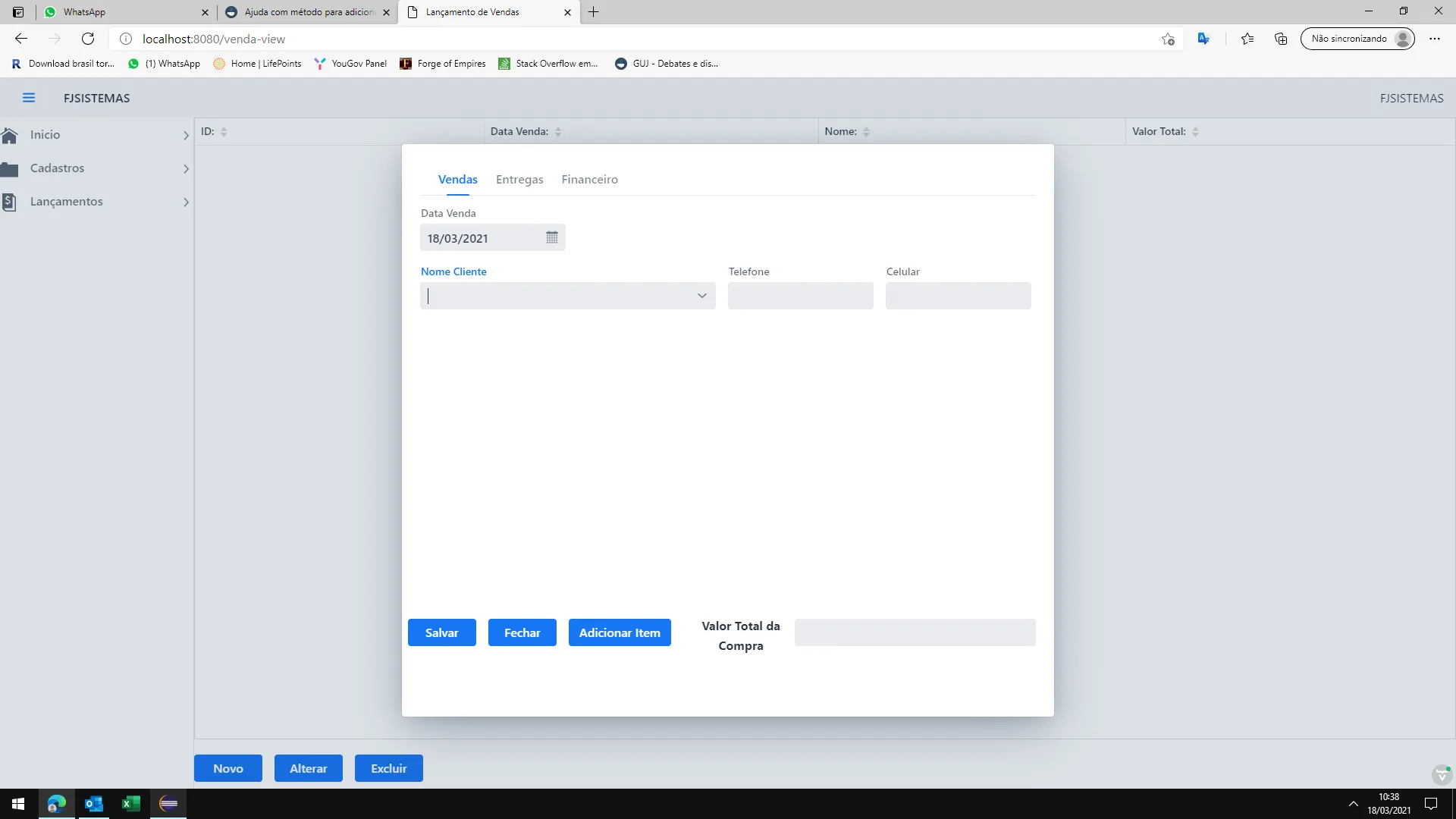Screen dimensions: 1456x819
Task: Click the Adicionar Item button
Action: [x=619, y=632]
